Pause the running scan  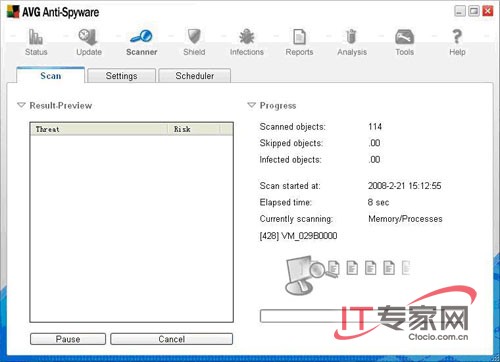click(68, 339)
